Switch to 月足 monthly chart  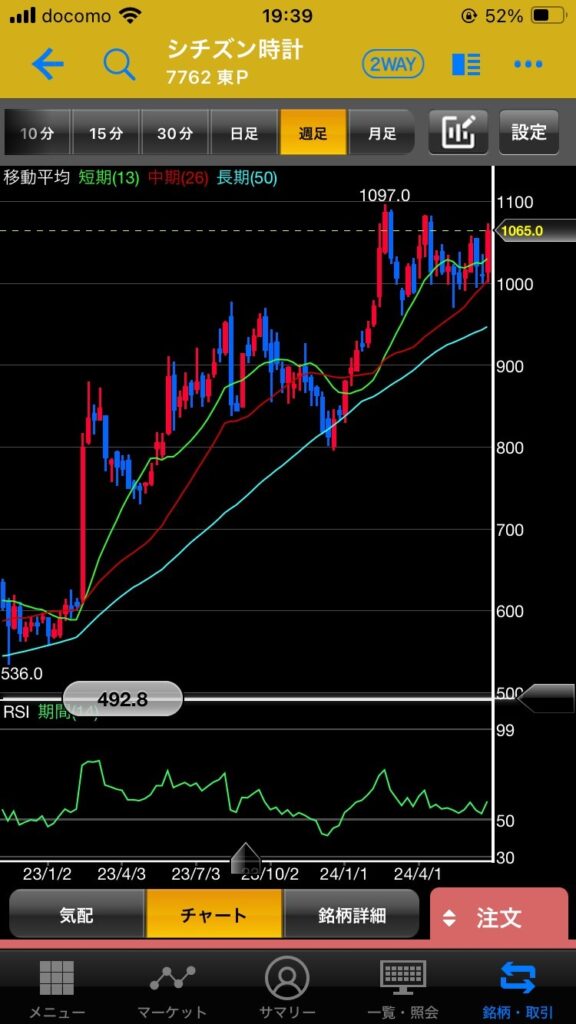tap(382, 133)
